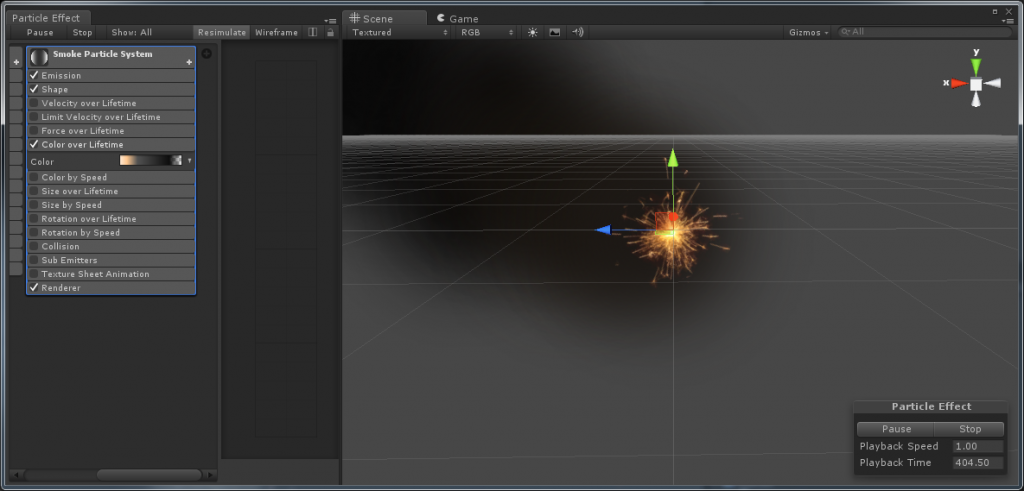Screen dimensions: 1024x491
Task: Toggle the split layout icon beside Wireframe
Action: (313, 32)
